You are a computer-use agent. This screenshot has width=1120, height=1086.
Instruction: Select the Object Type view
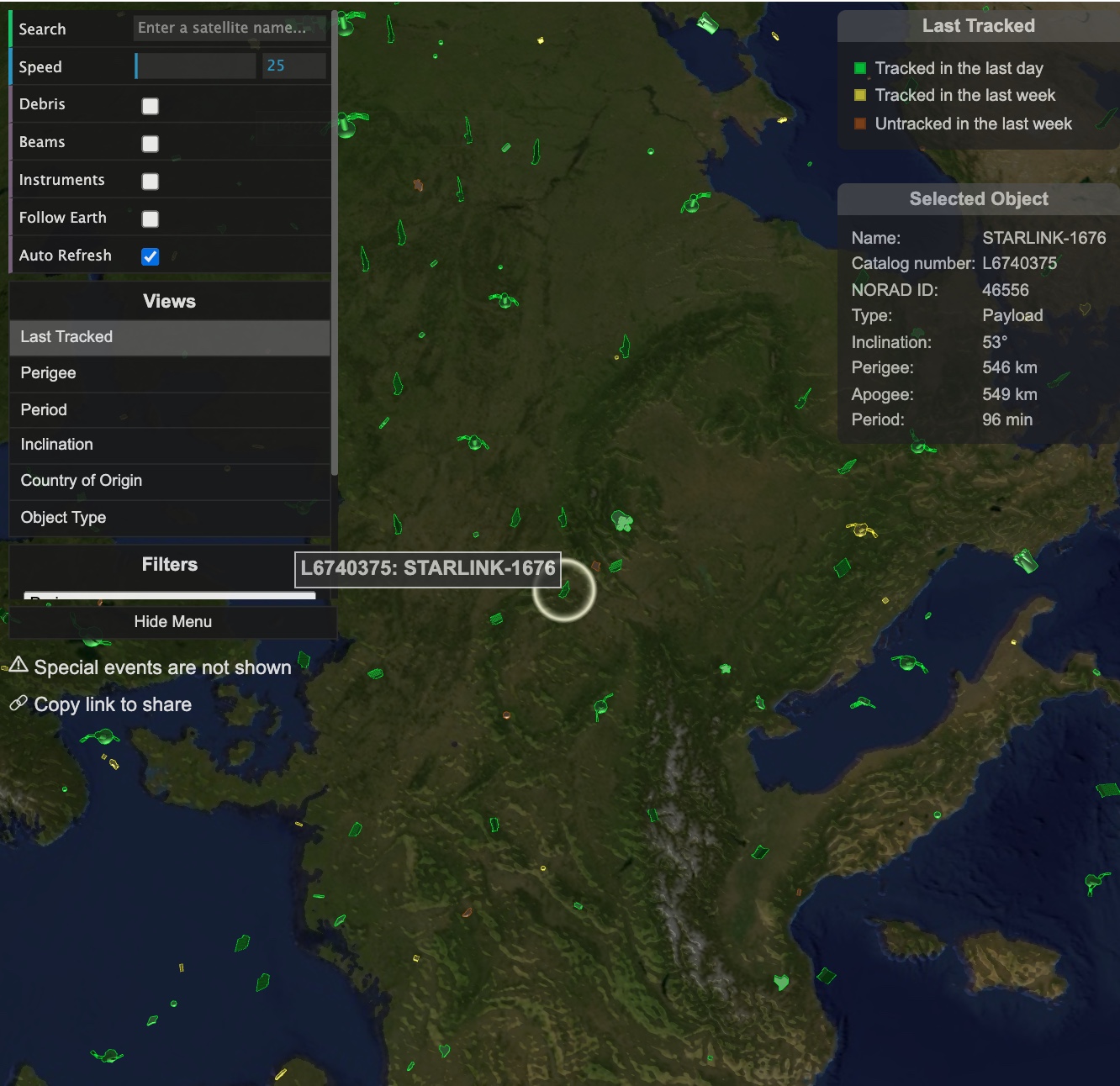click(x=170, y=518)
